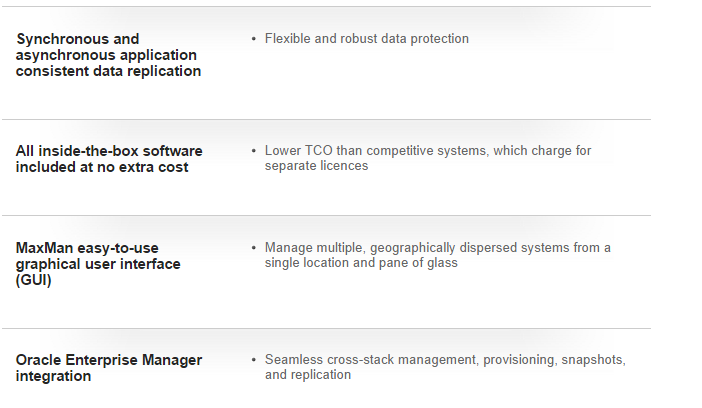Click the 'consistent data replication' line
The image size is (702, 408).
(108, 71)
